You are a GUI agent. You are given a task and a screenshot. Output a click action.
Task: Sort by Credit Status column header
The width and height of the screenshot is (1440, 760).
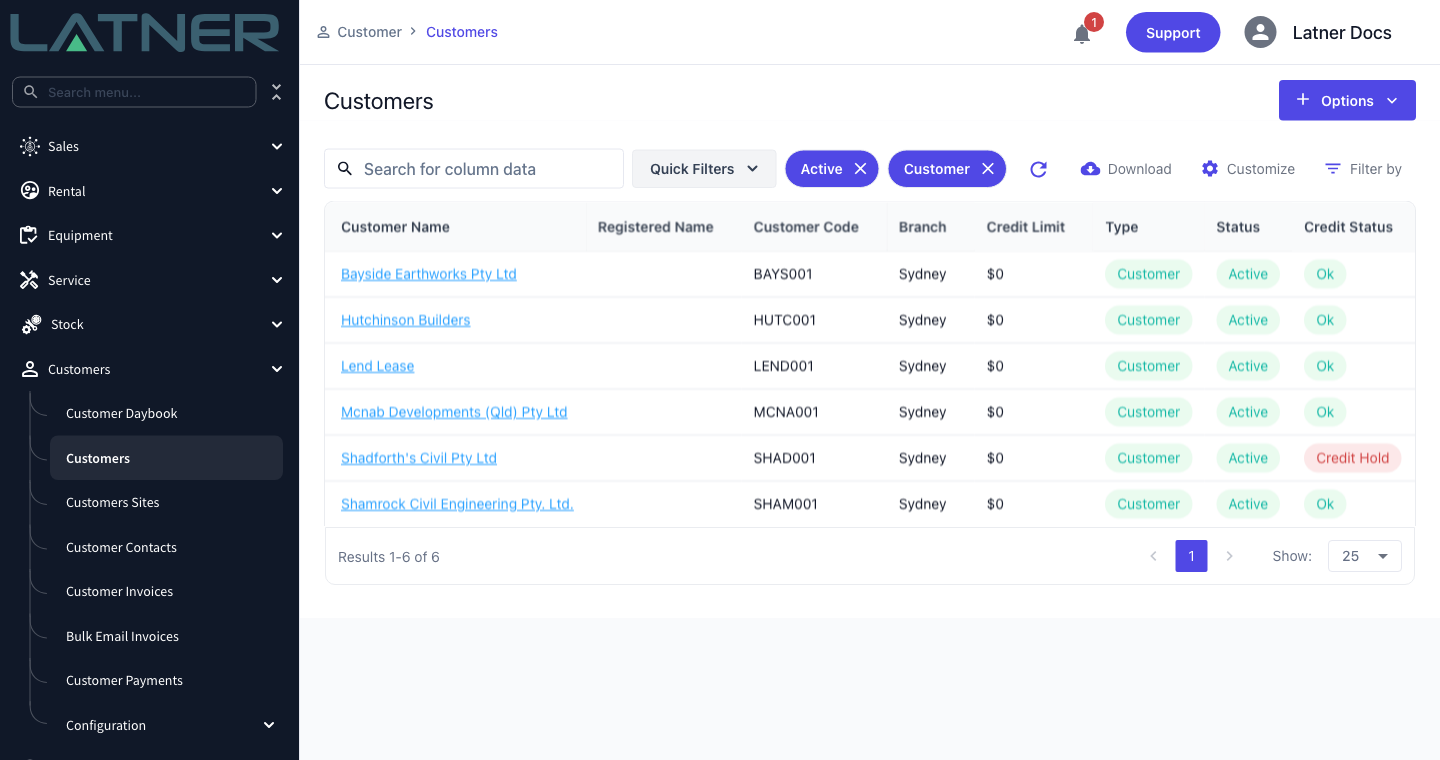tap(1348, 227)
